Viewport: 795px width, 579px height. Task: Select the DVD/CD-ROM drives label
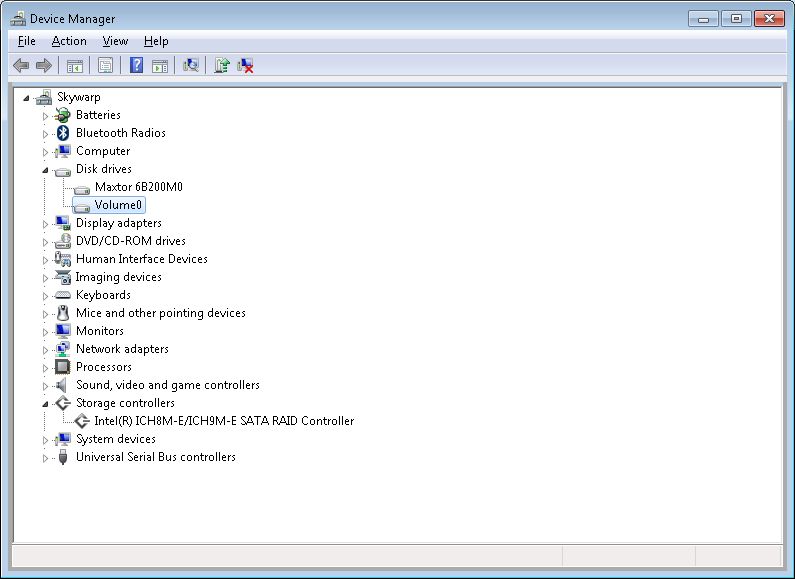pyautogui.click(x=131, y=241)
